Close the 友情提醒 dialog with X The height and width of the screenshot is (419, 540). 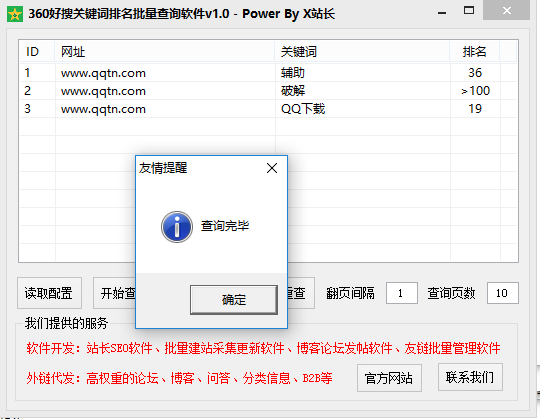(272, 168)
